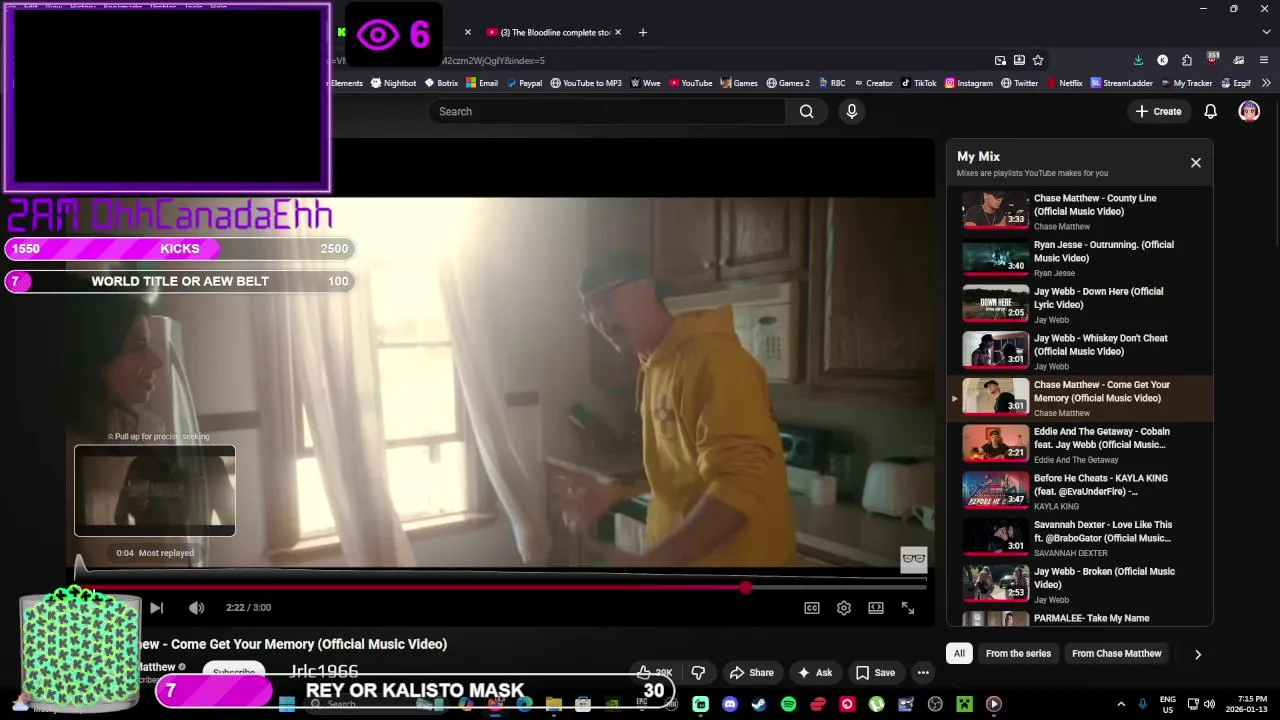This screenshot has height=720, width=1280.
Task: Mute the video with speaker icon
Action: (x=196, y=608)
